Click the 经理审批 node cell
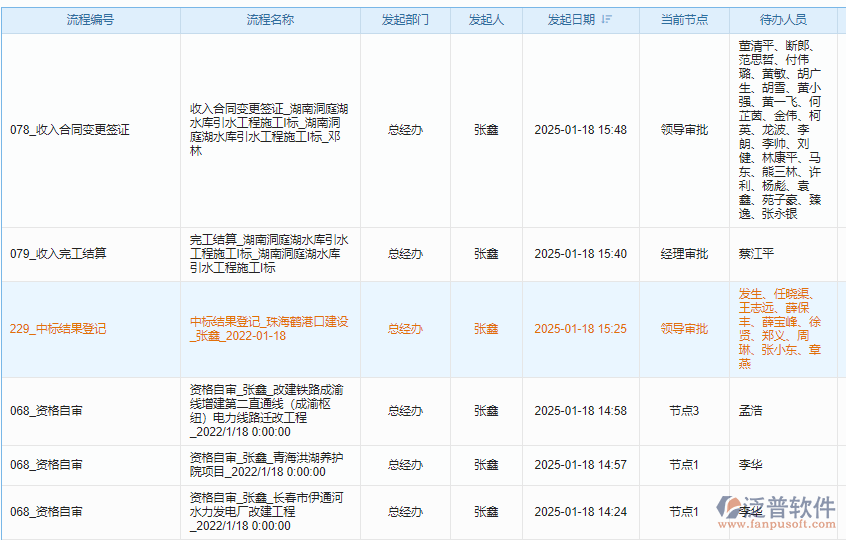 (684, 254)
